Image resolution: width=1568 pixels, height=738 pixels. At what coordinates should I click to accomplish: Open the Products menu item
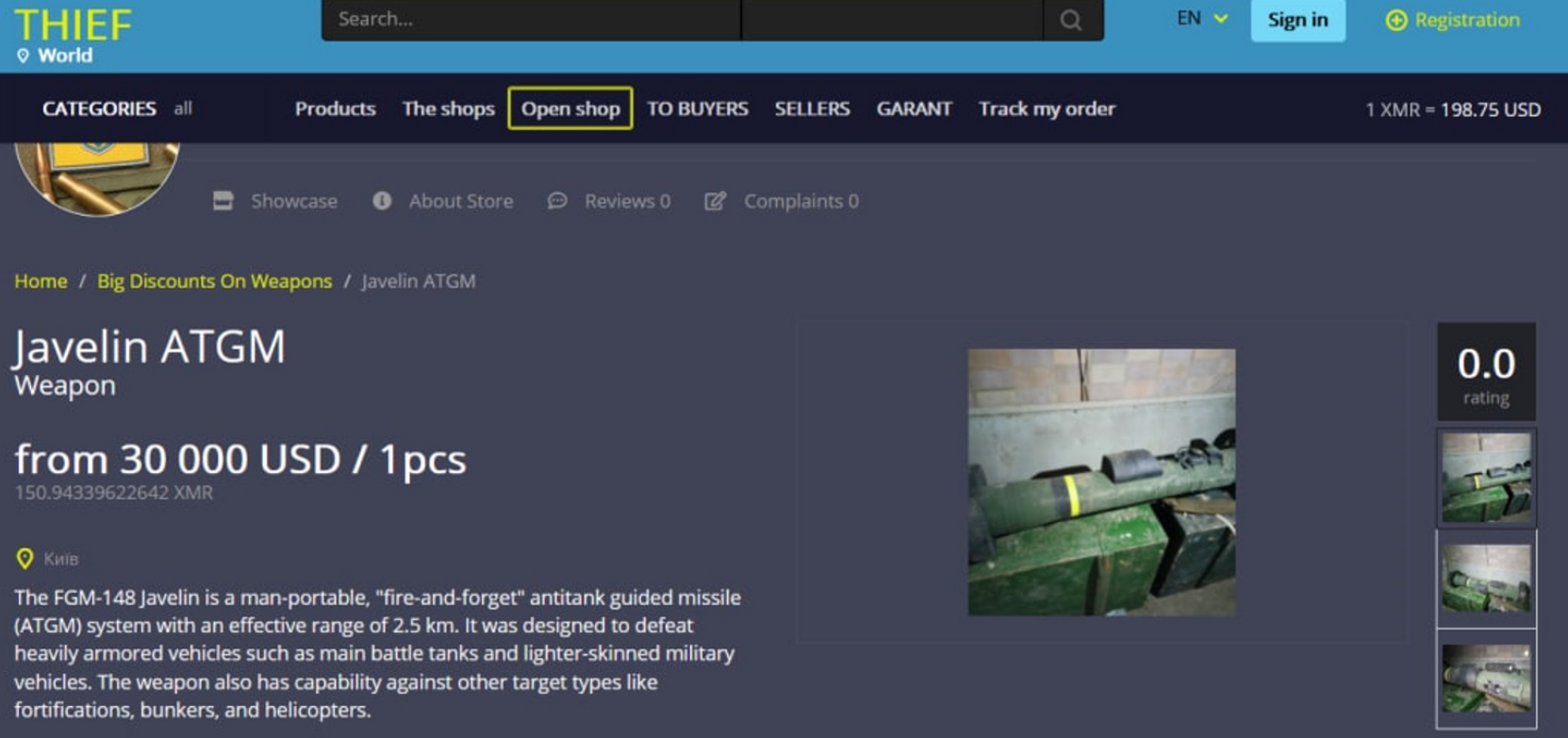(x=335, y=108)
